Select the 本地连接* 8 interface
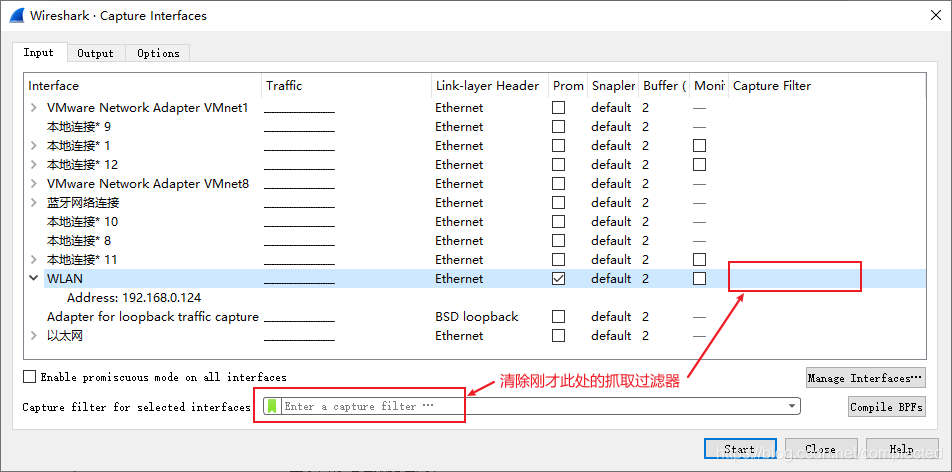The image size is (952, 472). [x=79, y=241]
